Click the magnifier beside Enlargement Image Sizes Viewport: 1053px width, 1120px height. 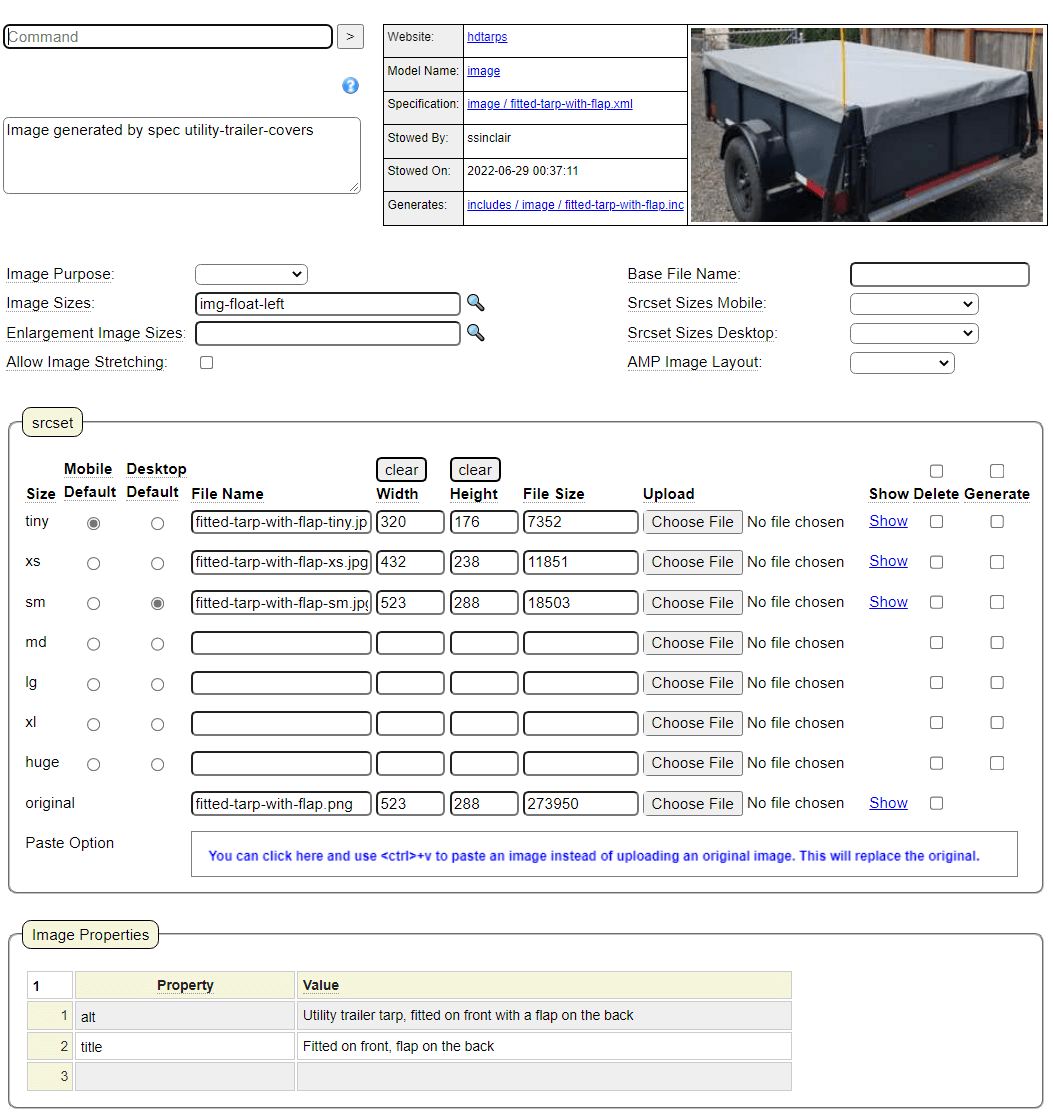[x=476, y=333]
